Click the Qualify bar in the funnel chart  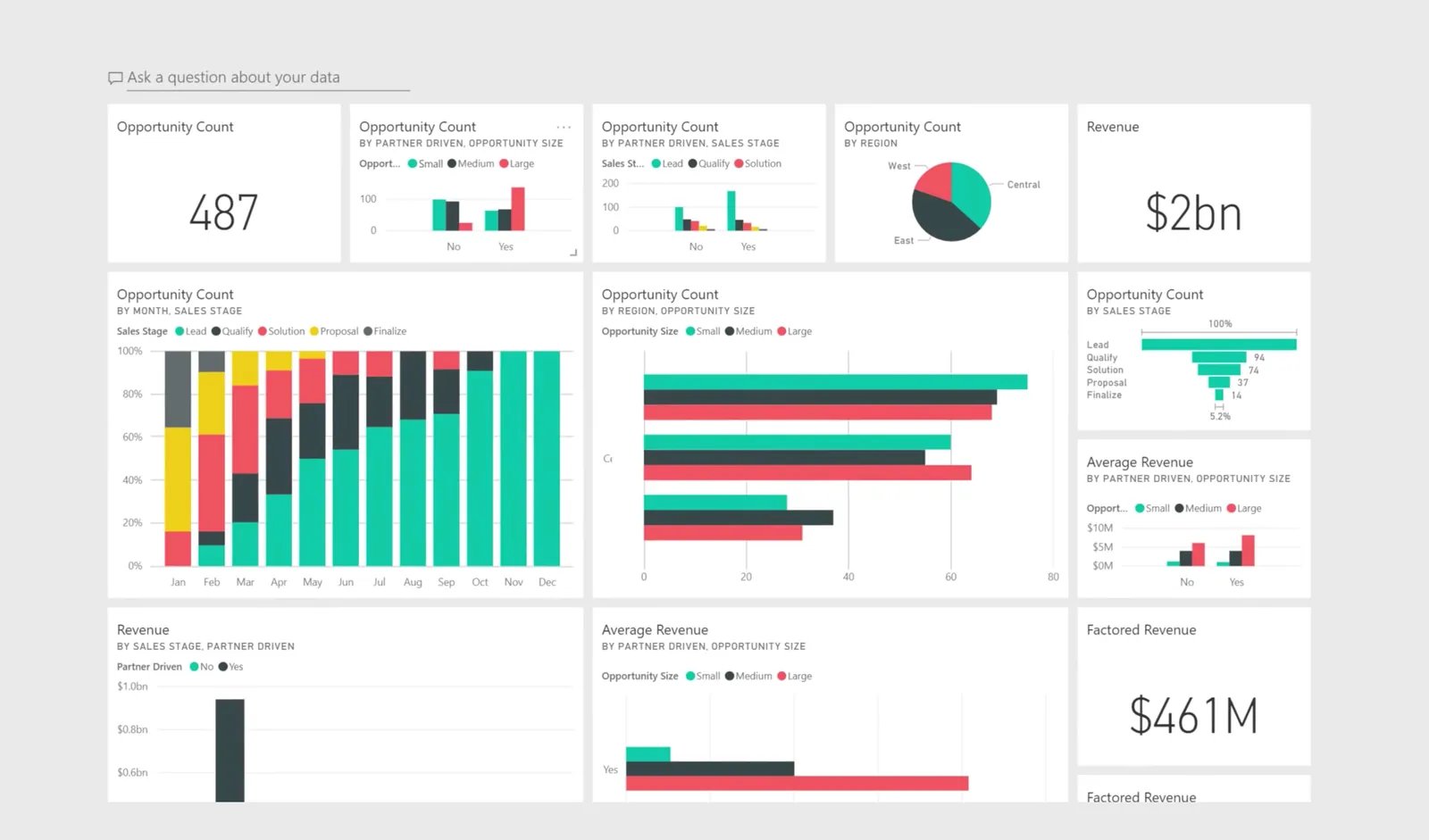(x=1218, y=357)
